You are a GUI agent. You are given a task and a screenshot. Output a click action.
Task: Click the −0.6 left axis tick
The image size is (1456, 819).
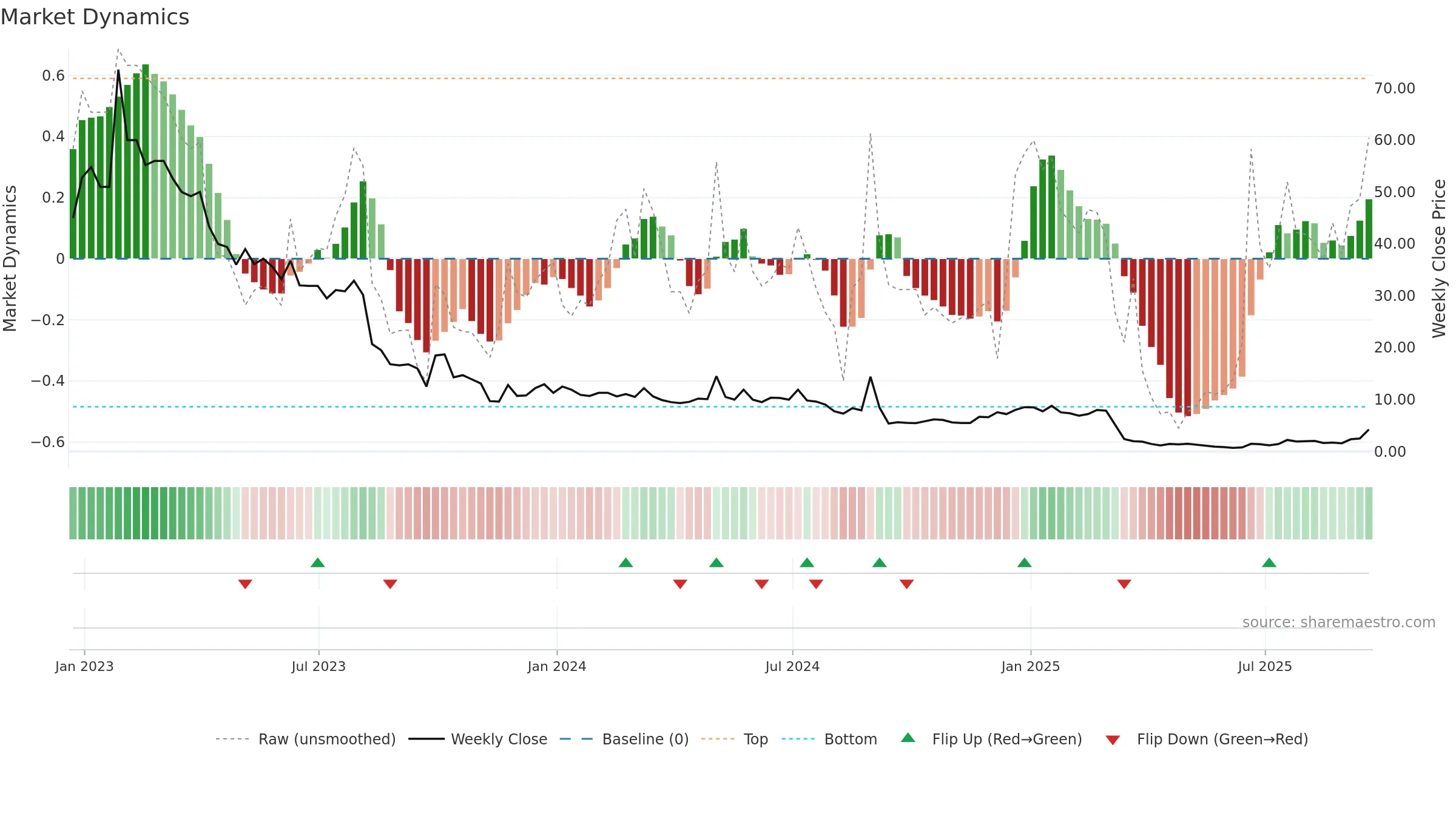(x=48, y=442)
